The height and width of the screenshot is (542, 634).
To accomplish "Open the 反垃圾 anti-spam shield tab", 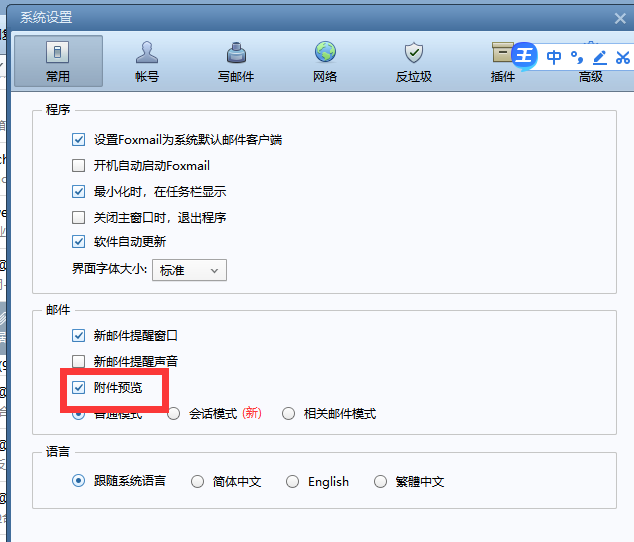I will 413,61.
